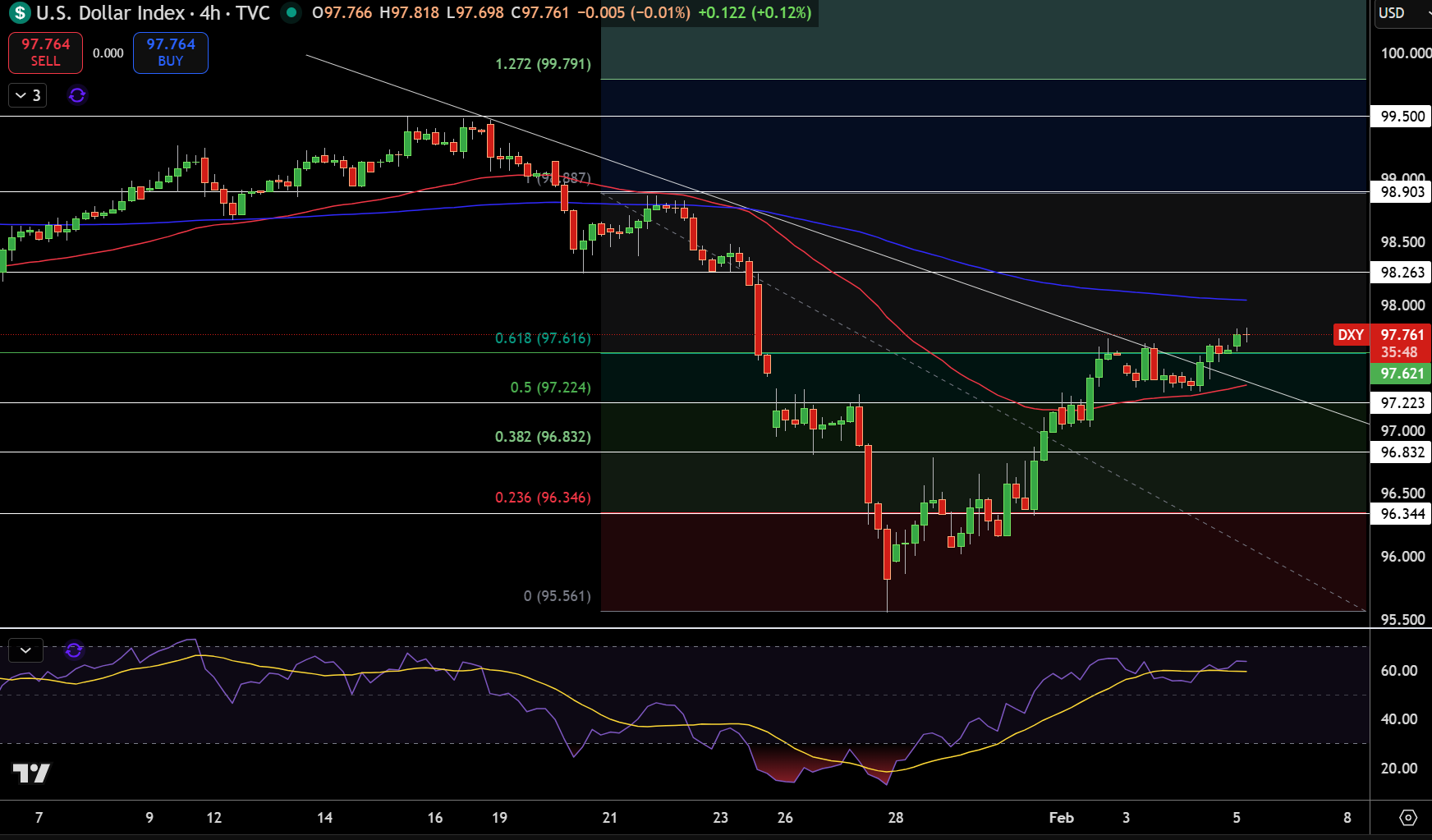Click the market status green dot
The height and width of the screenshot is (840, 1432).
pyautogui.click(x=291, y=12)
